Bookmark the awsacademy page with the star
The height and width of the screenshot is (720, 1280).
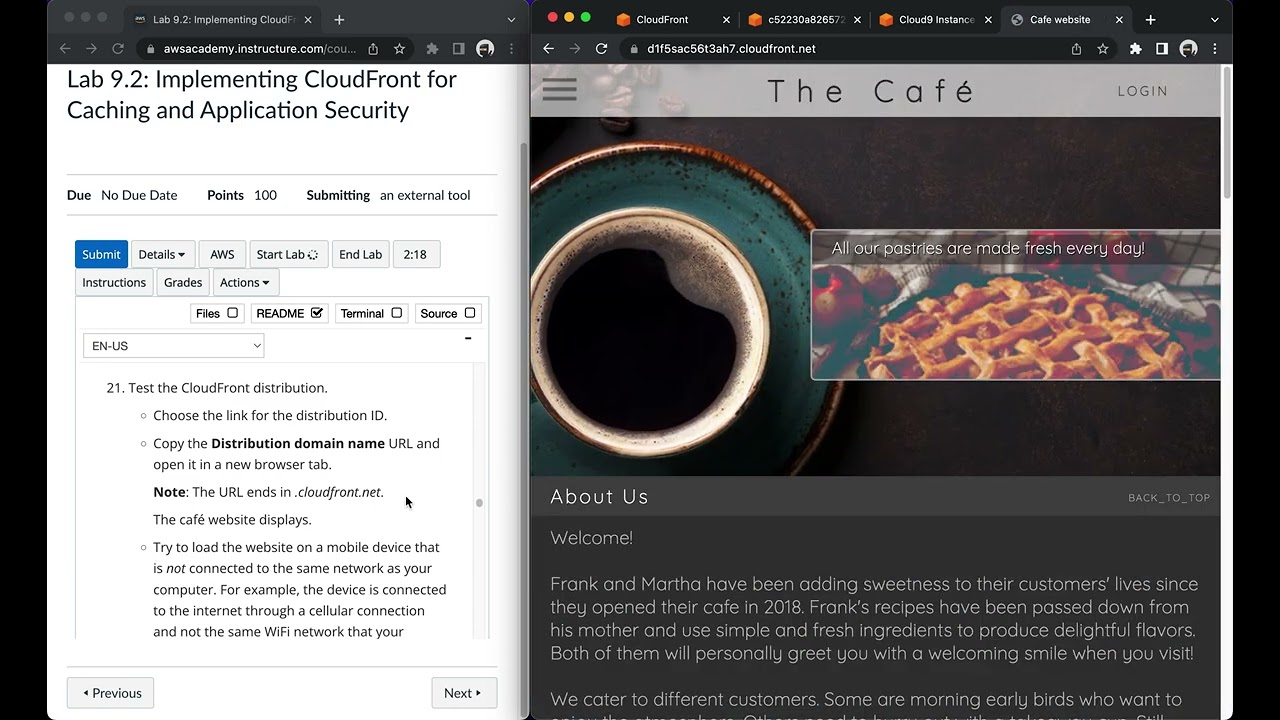coord(399,48)
